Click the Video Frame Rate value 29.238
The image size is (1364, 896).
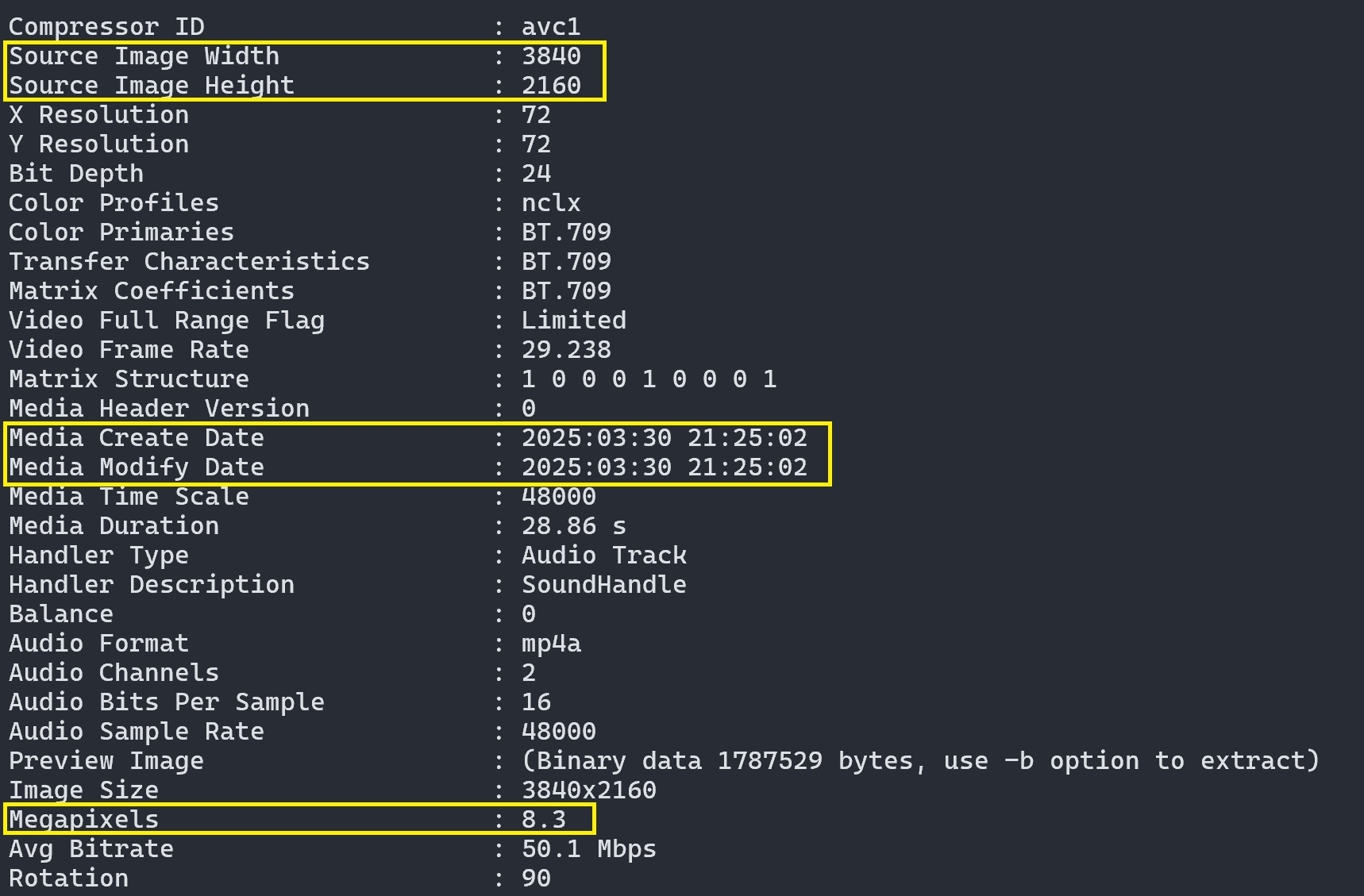(x=566, y=350)
